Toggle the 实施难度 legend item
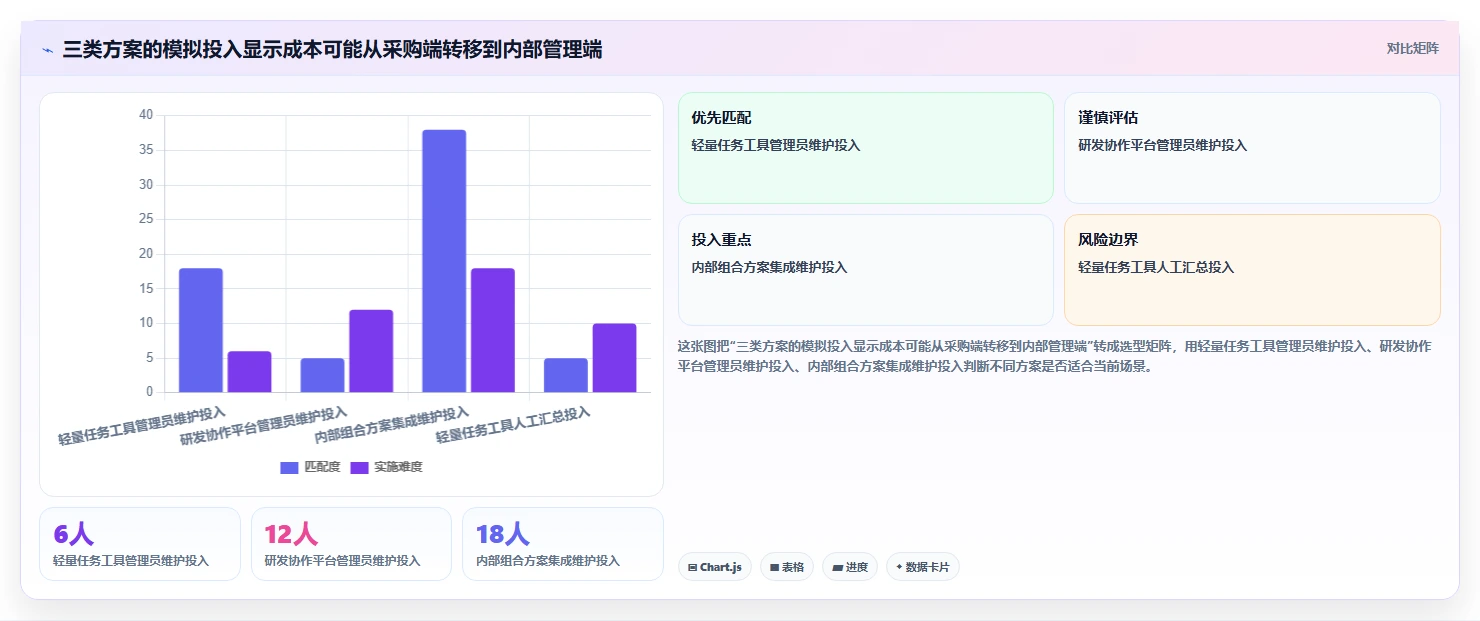The width and height of the screenshot is (1480, 621). [386, 467]
